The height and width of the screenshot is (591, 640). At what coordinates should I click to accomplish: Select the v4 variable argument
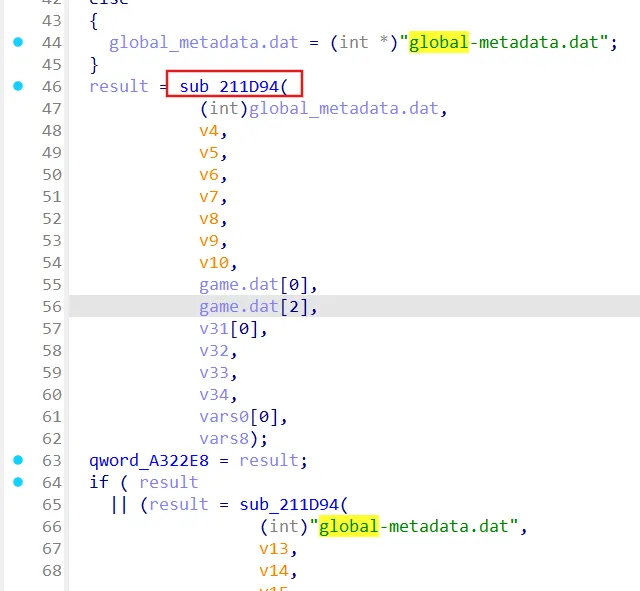(211, 131)
